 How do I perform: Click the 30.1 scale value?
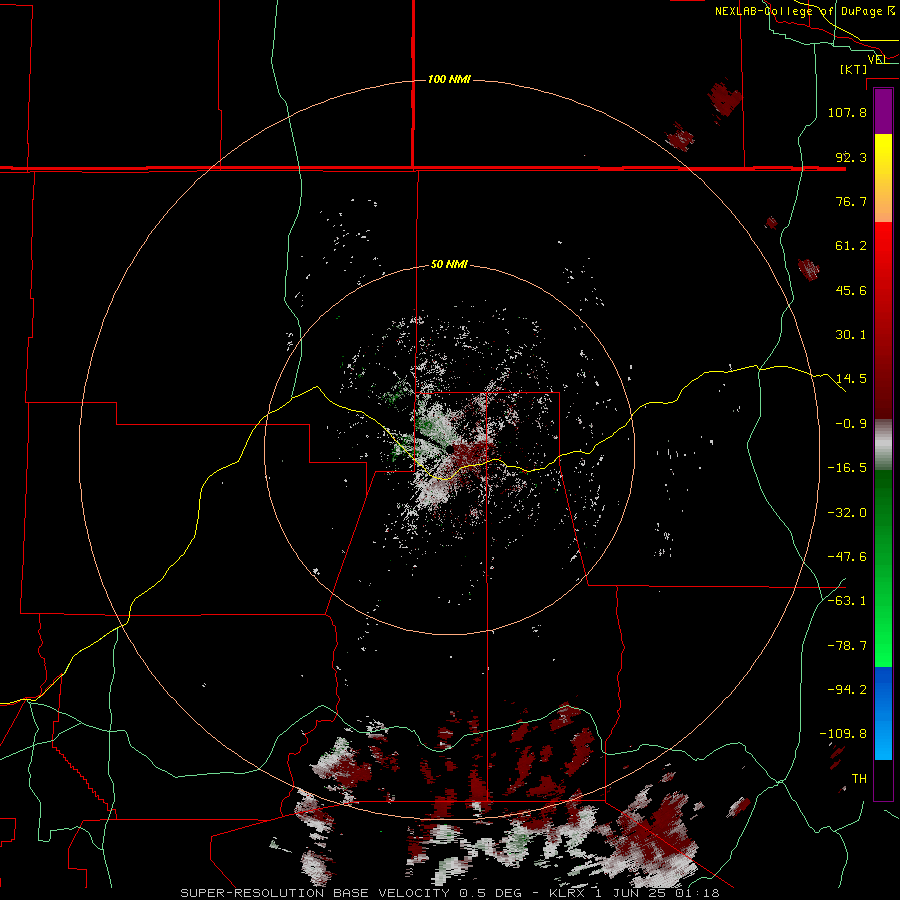click(x=851, y=335)
